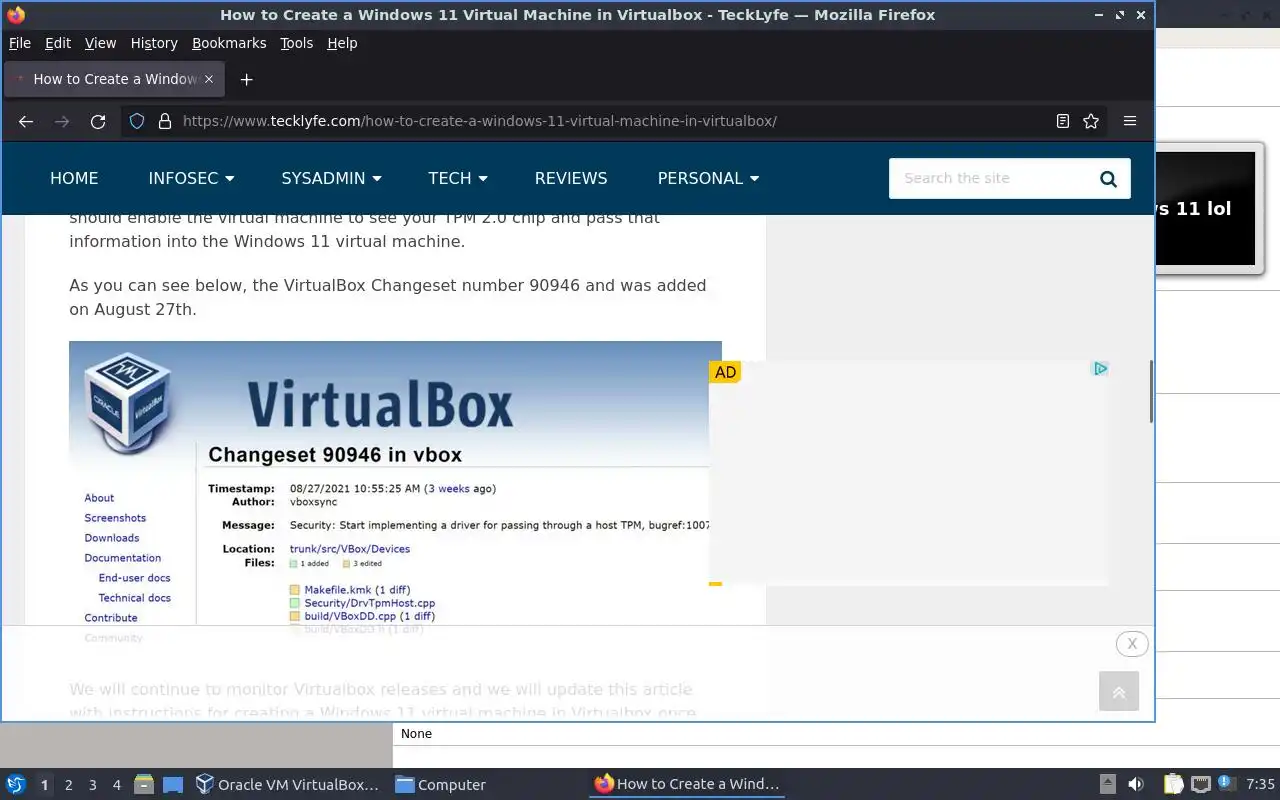Expand the PERSONAL navigation dropdown
This screenshot has width=1280, height=800.
point(708,178)
